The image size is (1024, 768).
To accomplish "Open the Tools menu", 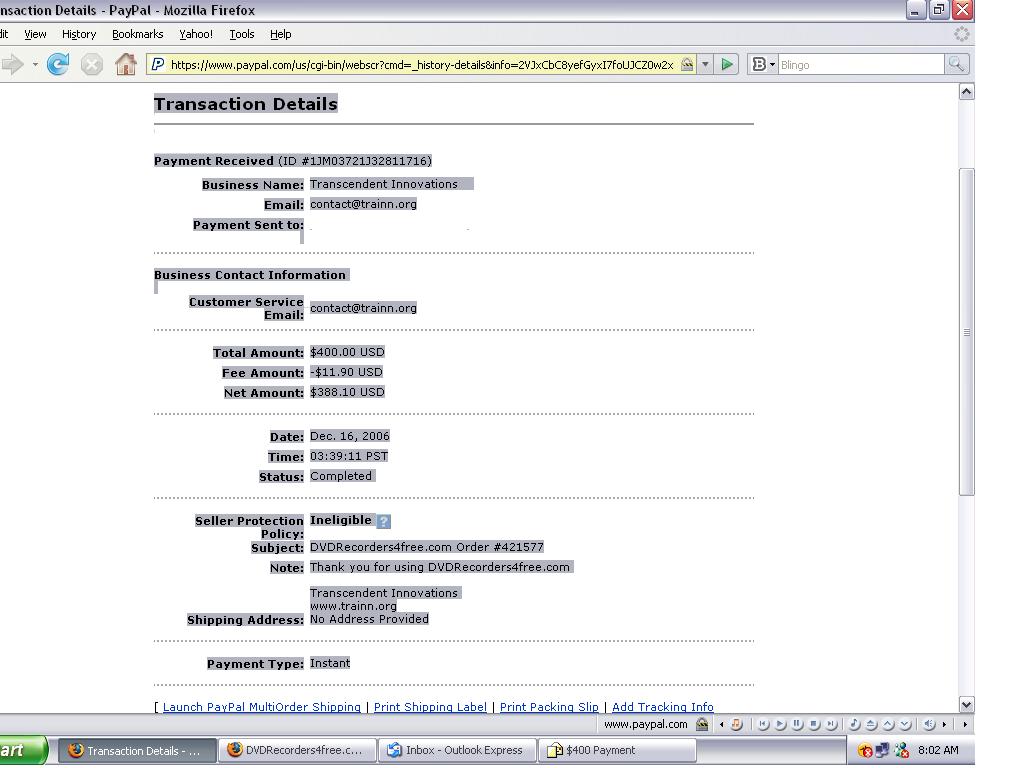I will click(242, 34).
